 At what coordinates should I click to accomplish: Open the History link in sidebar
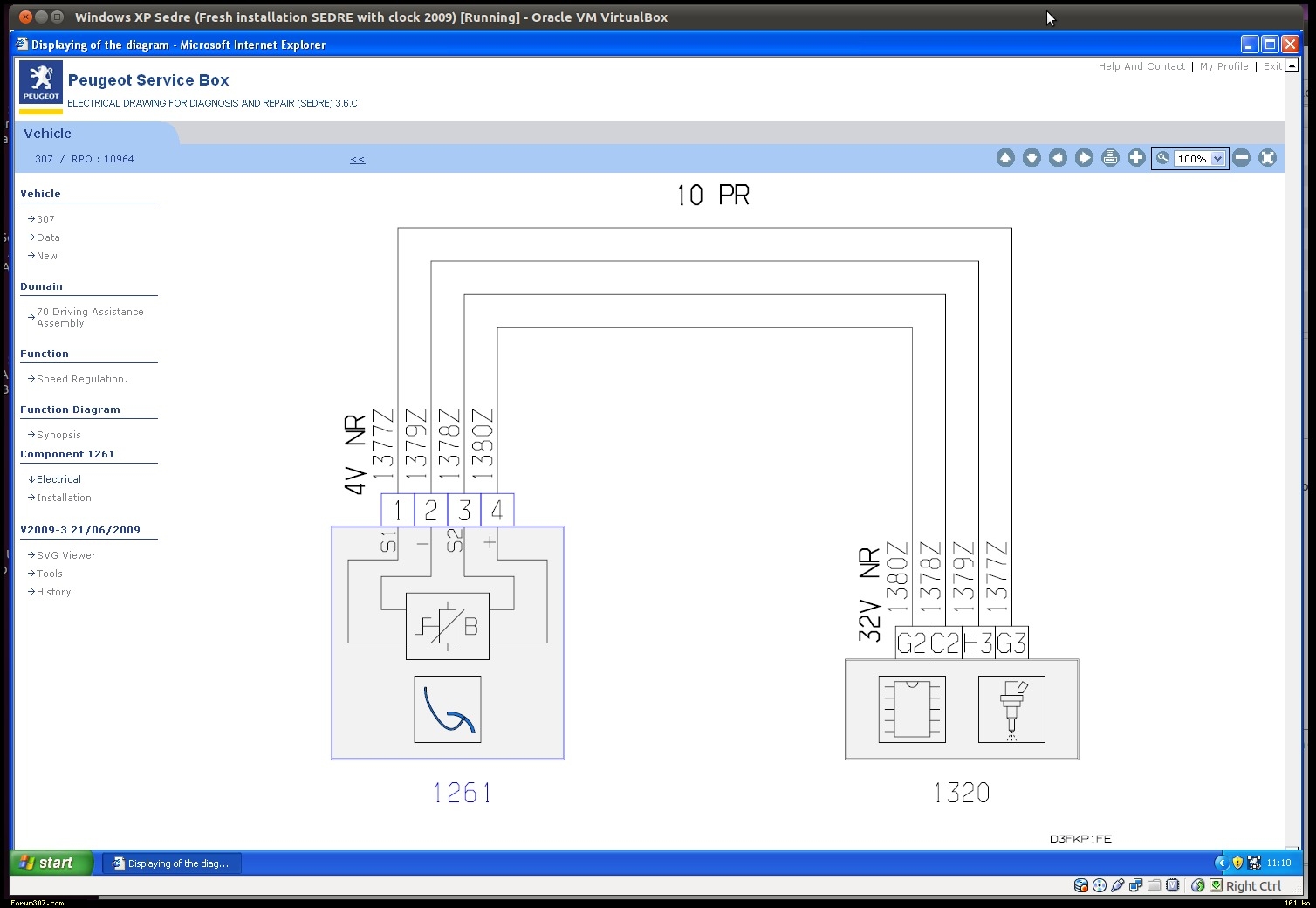(54, 592)
